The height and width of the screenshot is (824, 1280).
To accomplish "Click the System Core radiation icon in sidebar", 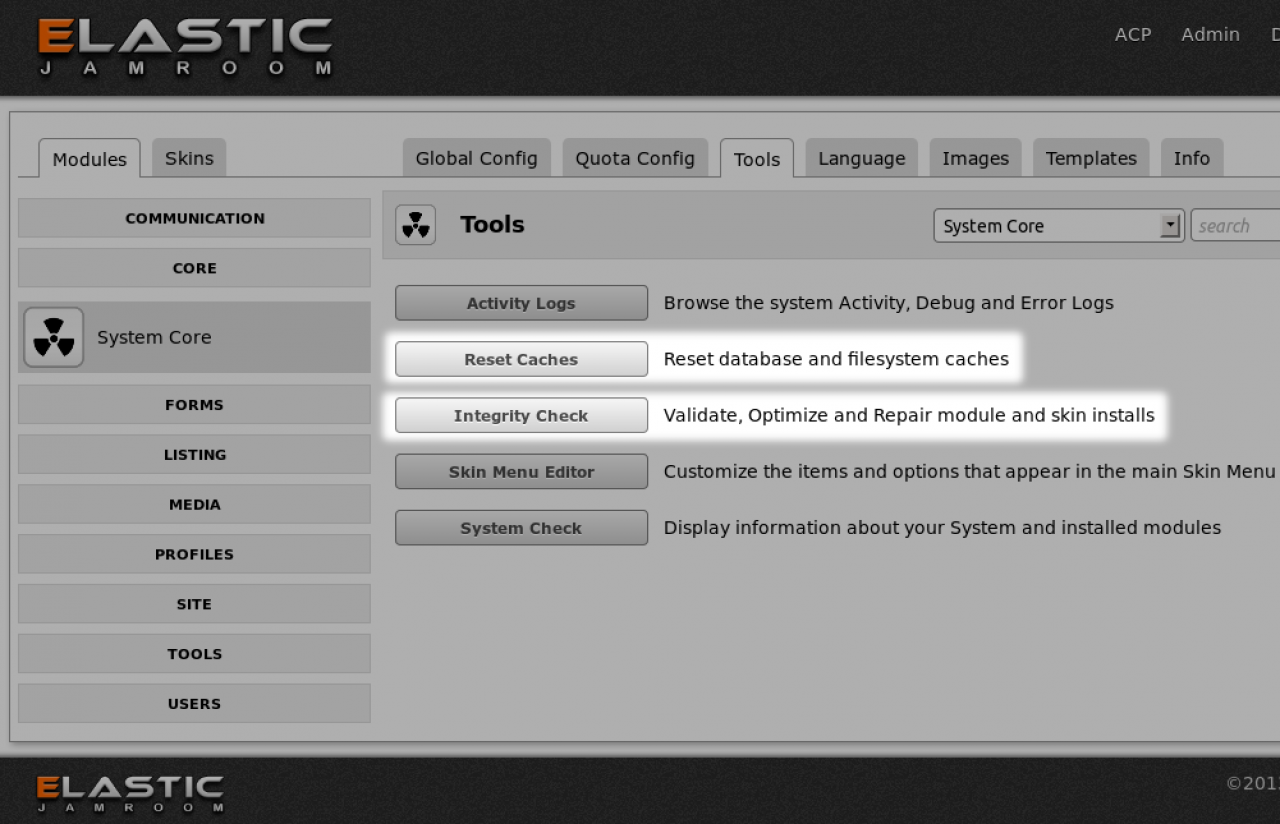I will (x=53, y=338).
